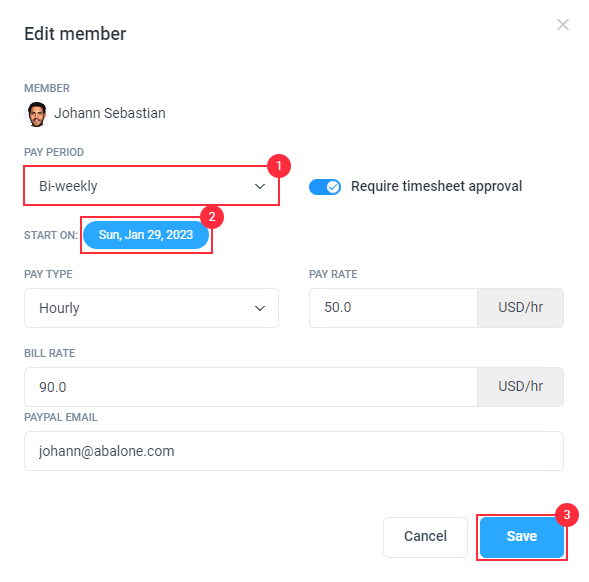Focus the PayPal email field

point(294,451)
